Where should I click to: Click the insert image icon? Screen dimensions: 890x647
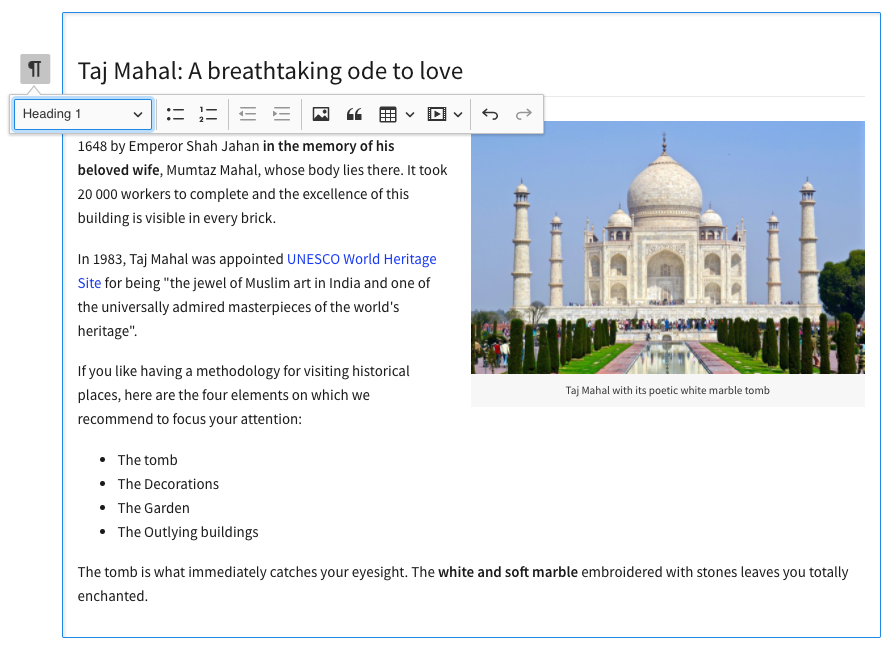(x=321, y=114)
